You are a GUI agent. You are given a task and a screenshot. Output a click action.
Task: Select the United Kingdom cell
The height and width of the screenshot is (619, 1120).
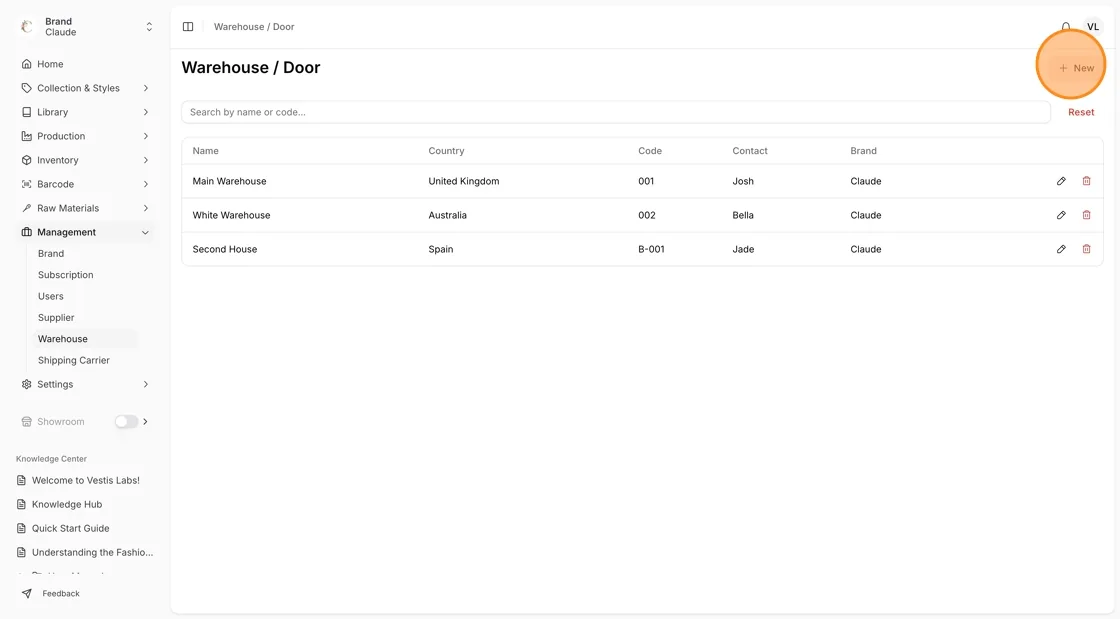[464, 181]
